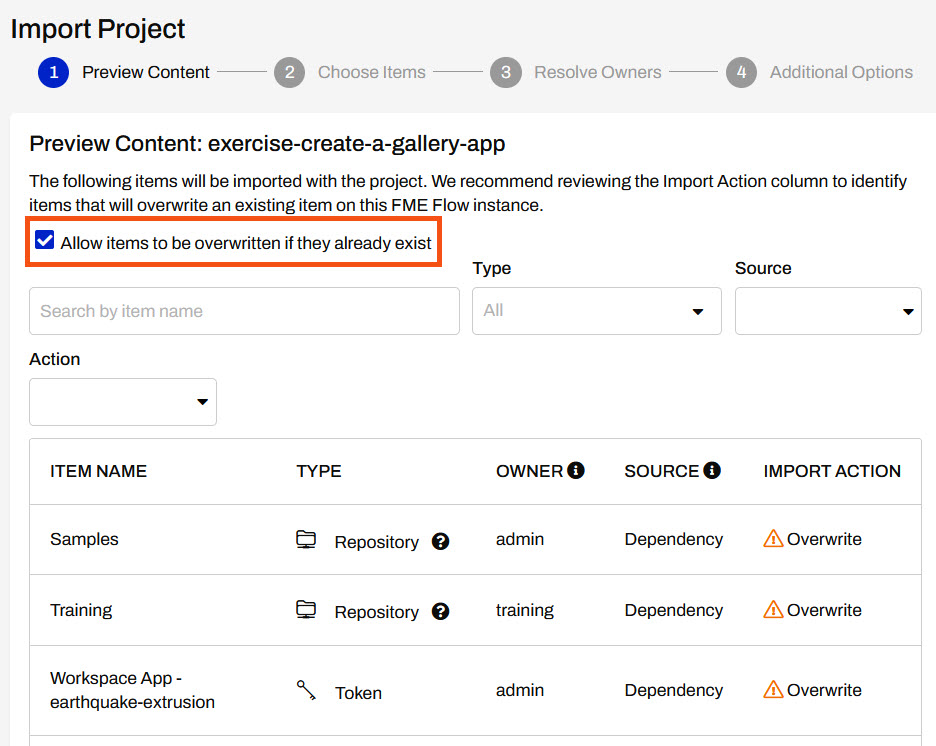936x746 pixels.
Task: Click the ITEM NAME column header
Action: point(98,471)
